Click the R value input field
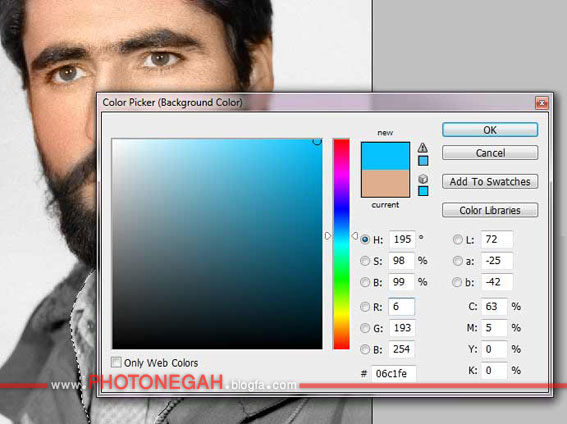Image resolution: width=567 pixels, height=424 pixels. 401,307
